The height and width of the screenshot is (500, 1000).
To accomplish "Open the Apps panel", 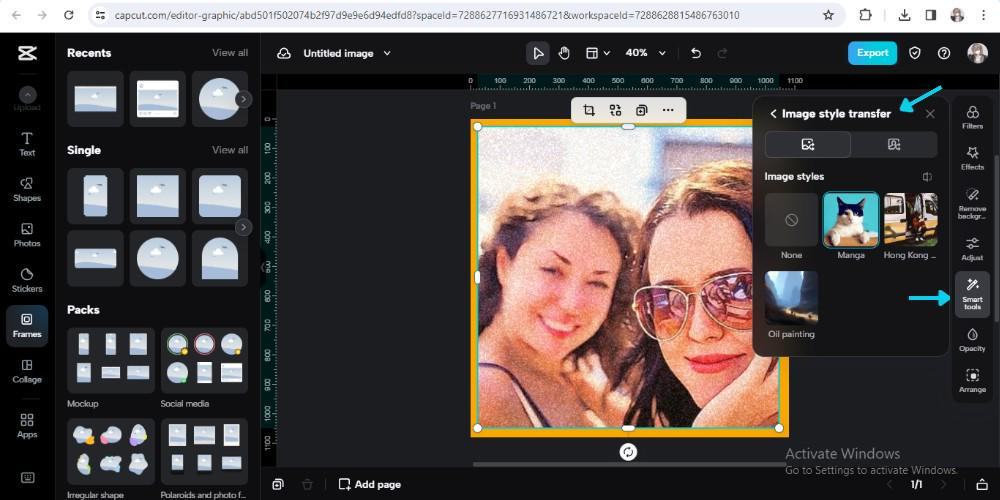I will point(27,426).
